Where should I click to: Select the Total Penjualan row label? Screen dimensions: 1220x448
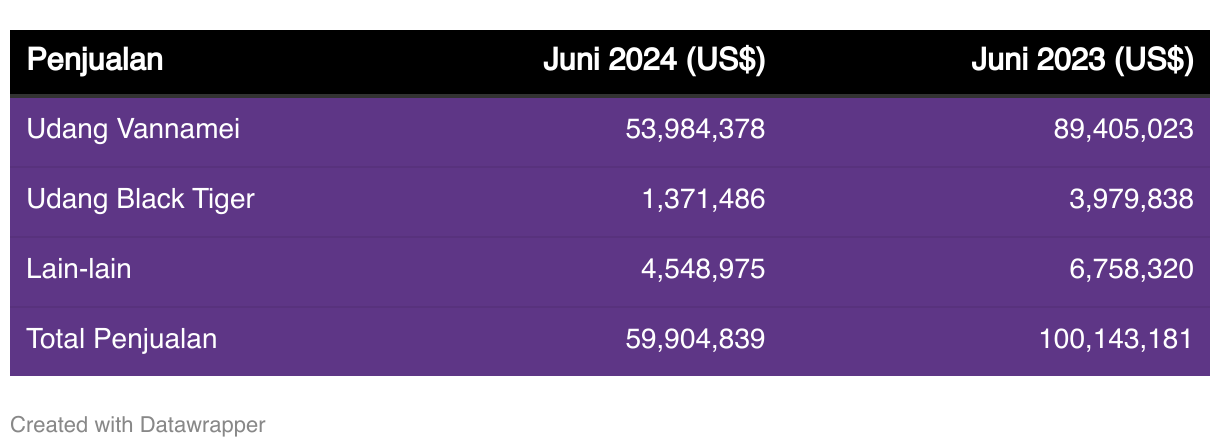click(x=122, y=339)
